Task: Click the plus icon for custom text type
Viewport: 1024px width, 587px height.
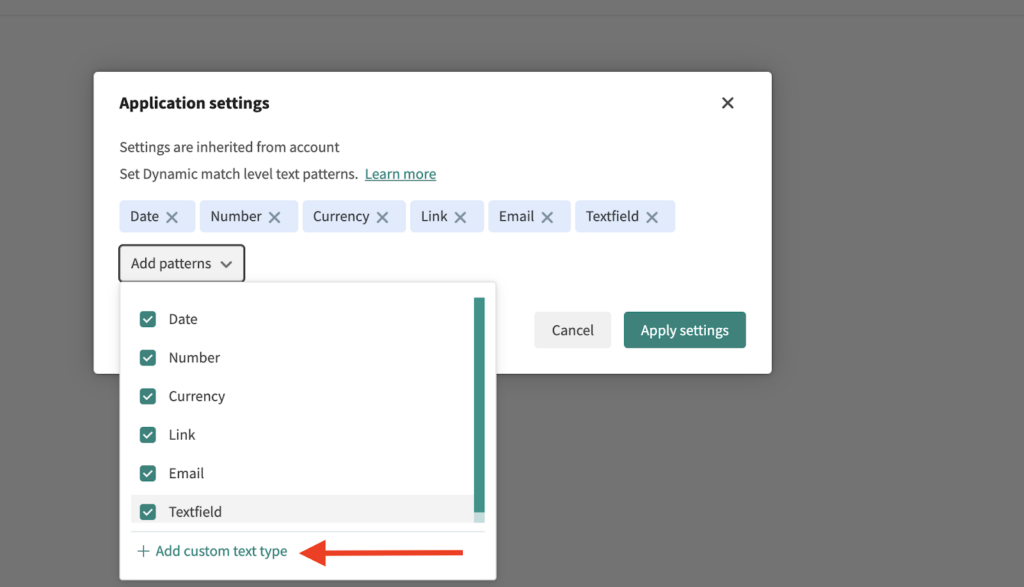Action: (x=143, y=551)
